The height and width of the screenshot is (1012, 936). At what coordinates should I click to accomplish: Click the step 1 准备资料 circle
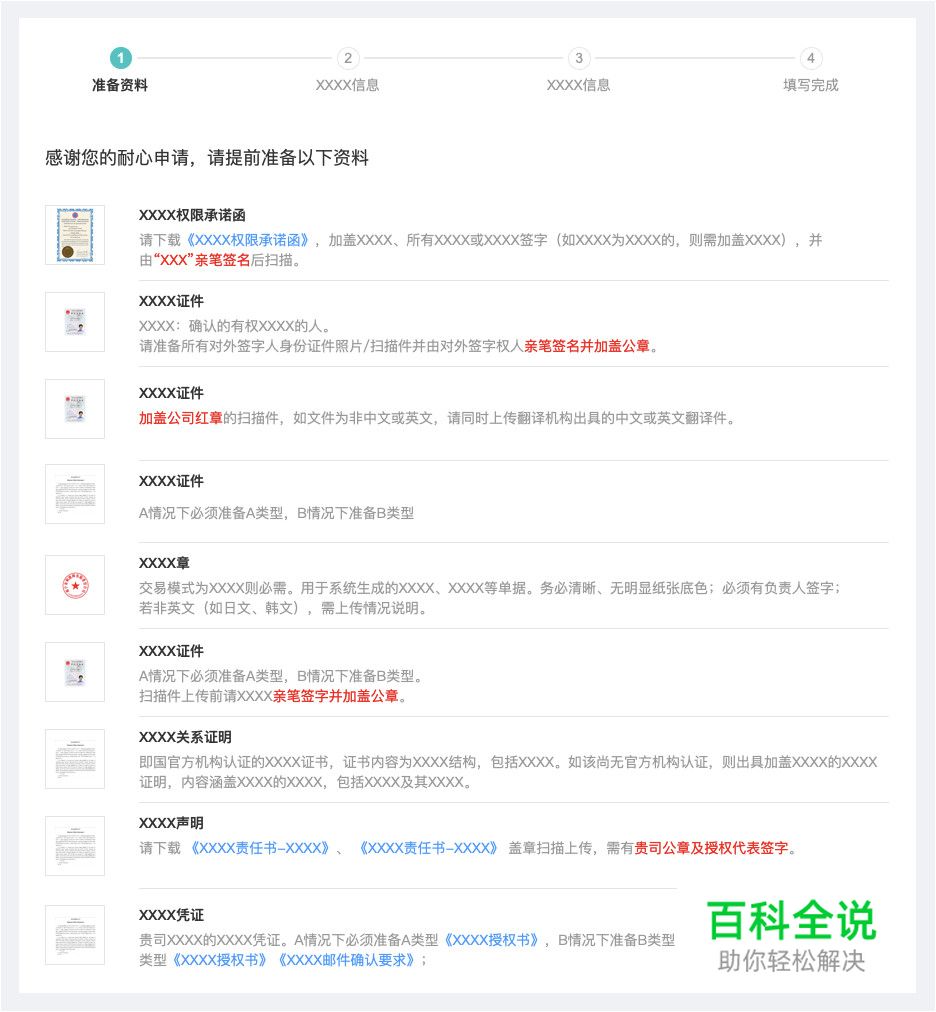click(122, 58)
